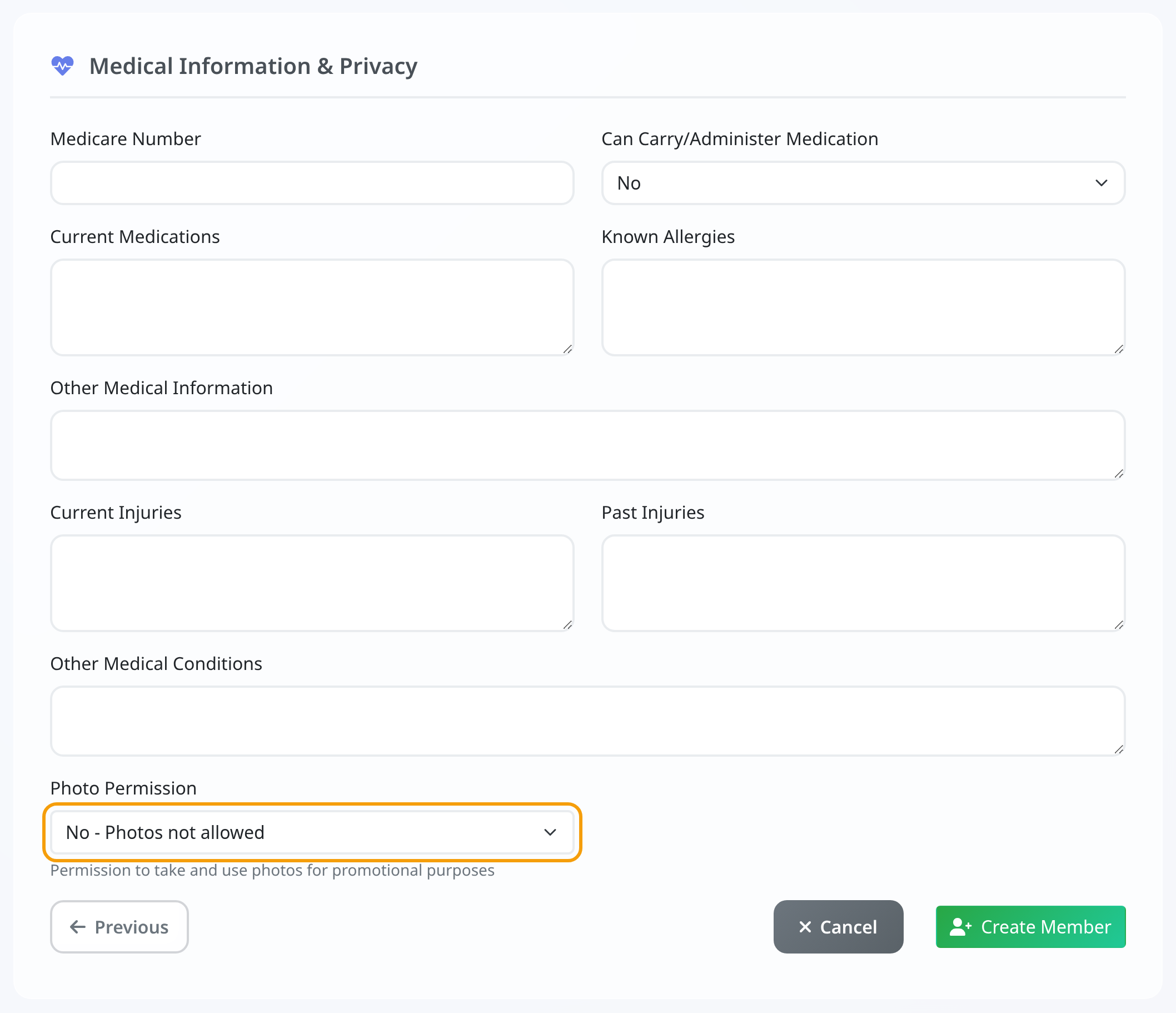Click the Past Injuries label
1176x1013 pixels.
[x=652, y=513]
